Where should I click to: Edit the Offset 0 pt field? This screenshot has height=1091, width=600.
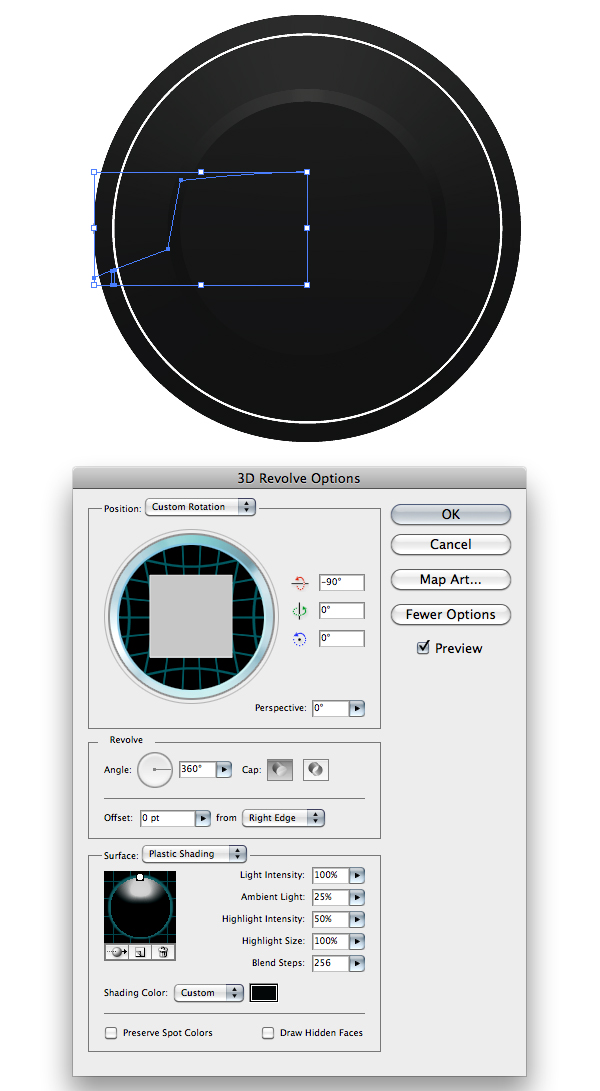point(167,818)
